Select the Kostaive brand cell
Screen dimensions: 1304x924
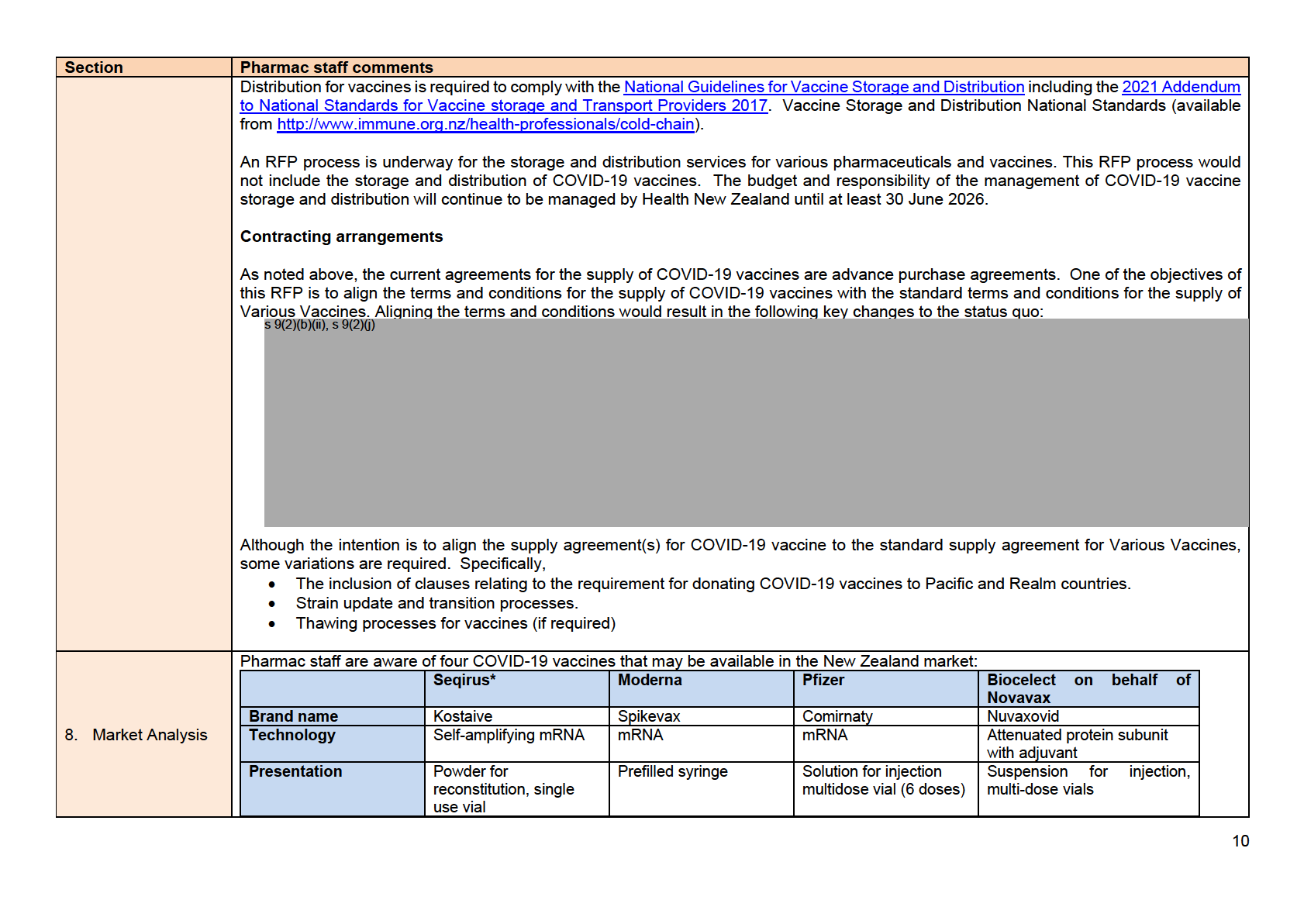[463, 716]
